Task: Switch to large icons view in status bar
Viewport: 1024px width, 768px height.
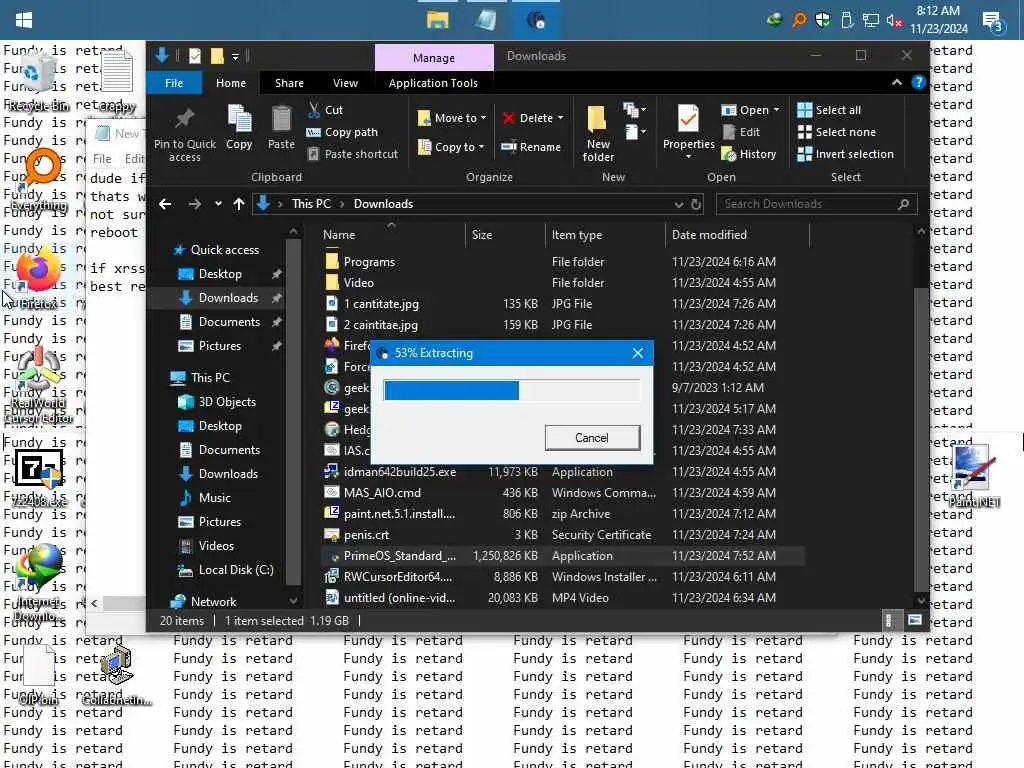Action: pos(915,620)
